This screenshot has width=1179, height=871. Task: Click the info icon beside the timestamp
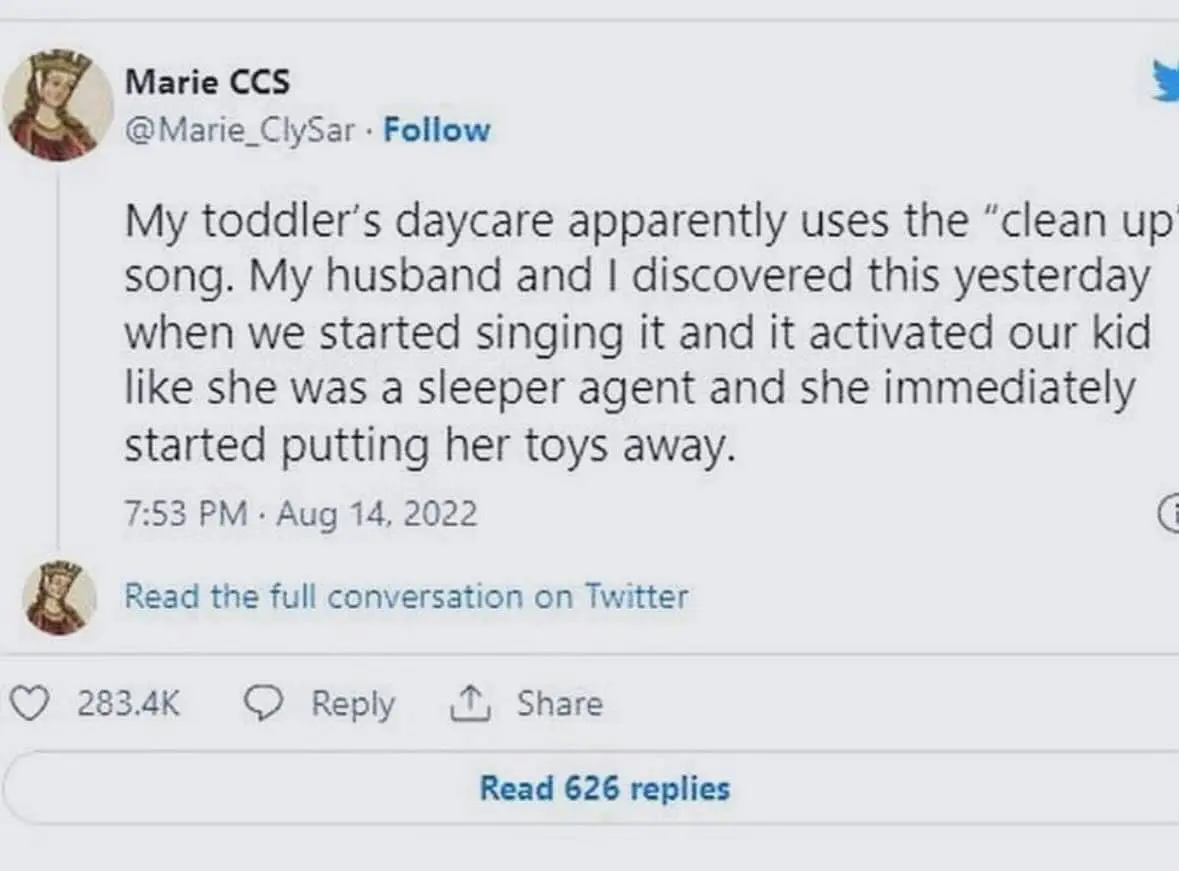(1169, 512)
